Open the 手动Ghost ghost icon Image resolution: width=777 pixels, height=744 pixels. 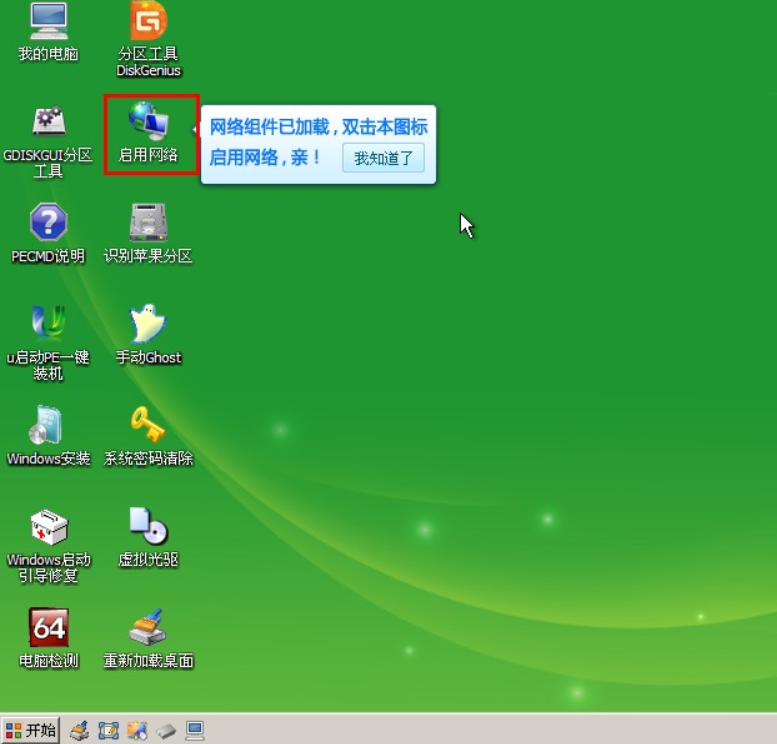(x=149, y=324)
